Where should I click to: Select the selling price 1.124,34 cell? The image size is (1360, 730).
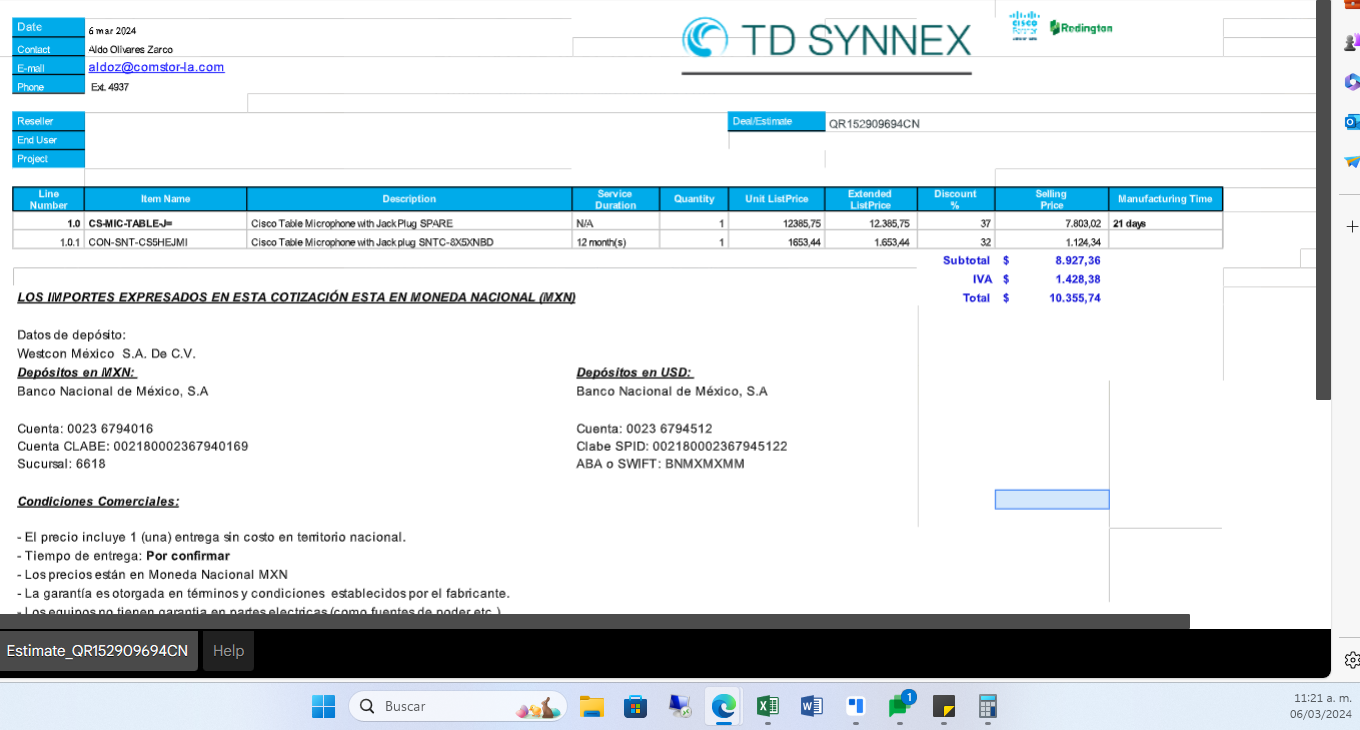[x=1052, y=242]
